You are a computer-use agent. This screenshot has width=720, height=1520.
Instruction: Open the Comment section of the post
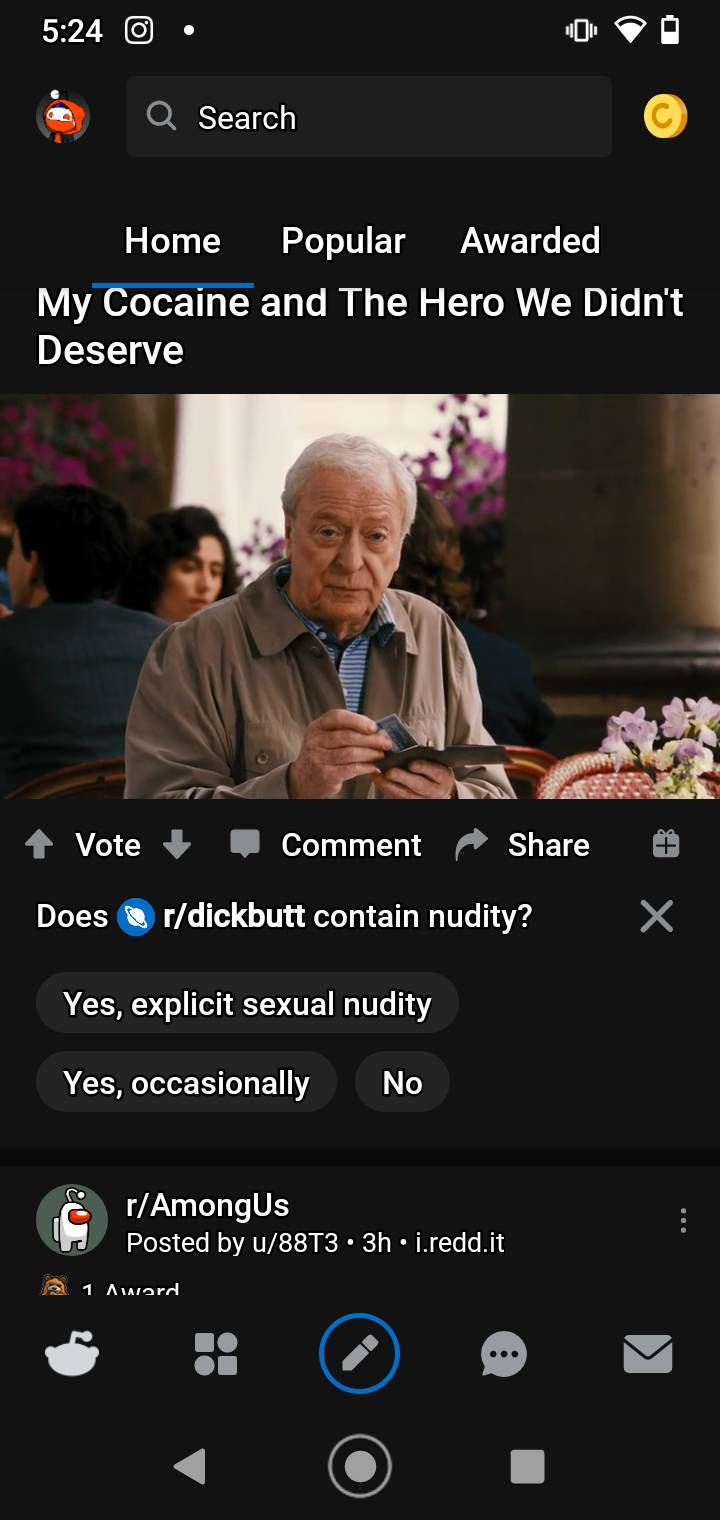click(326, 845)
